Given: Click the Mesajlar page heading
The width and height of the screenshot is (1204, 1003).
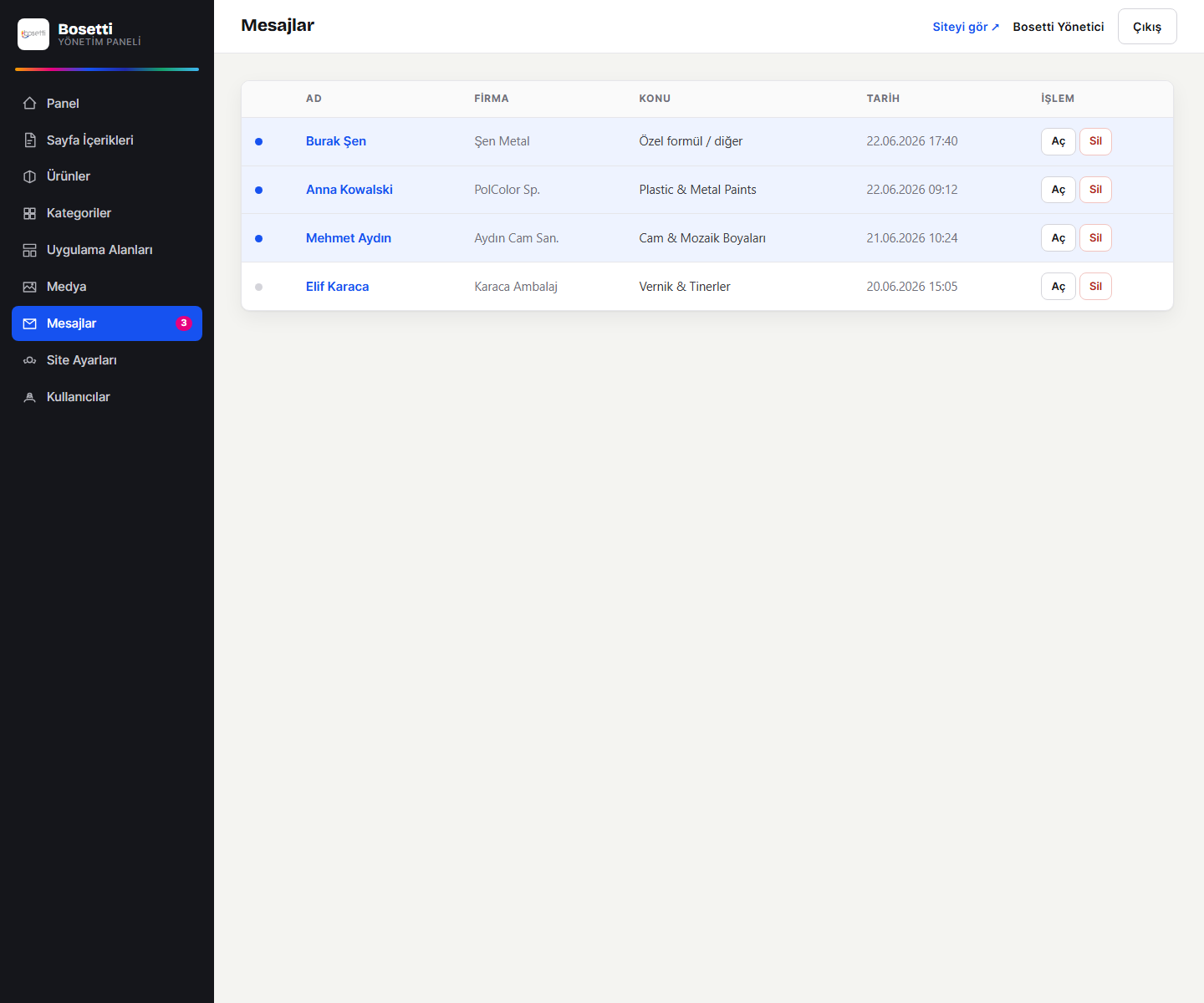Looking at the screenshot, I should (x=278, y=25).
